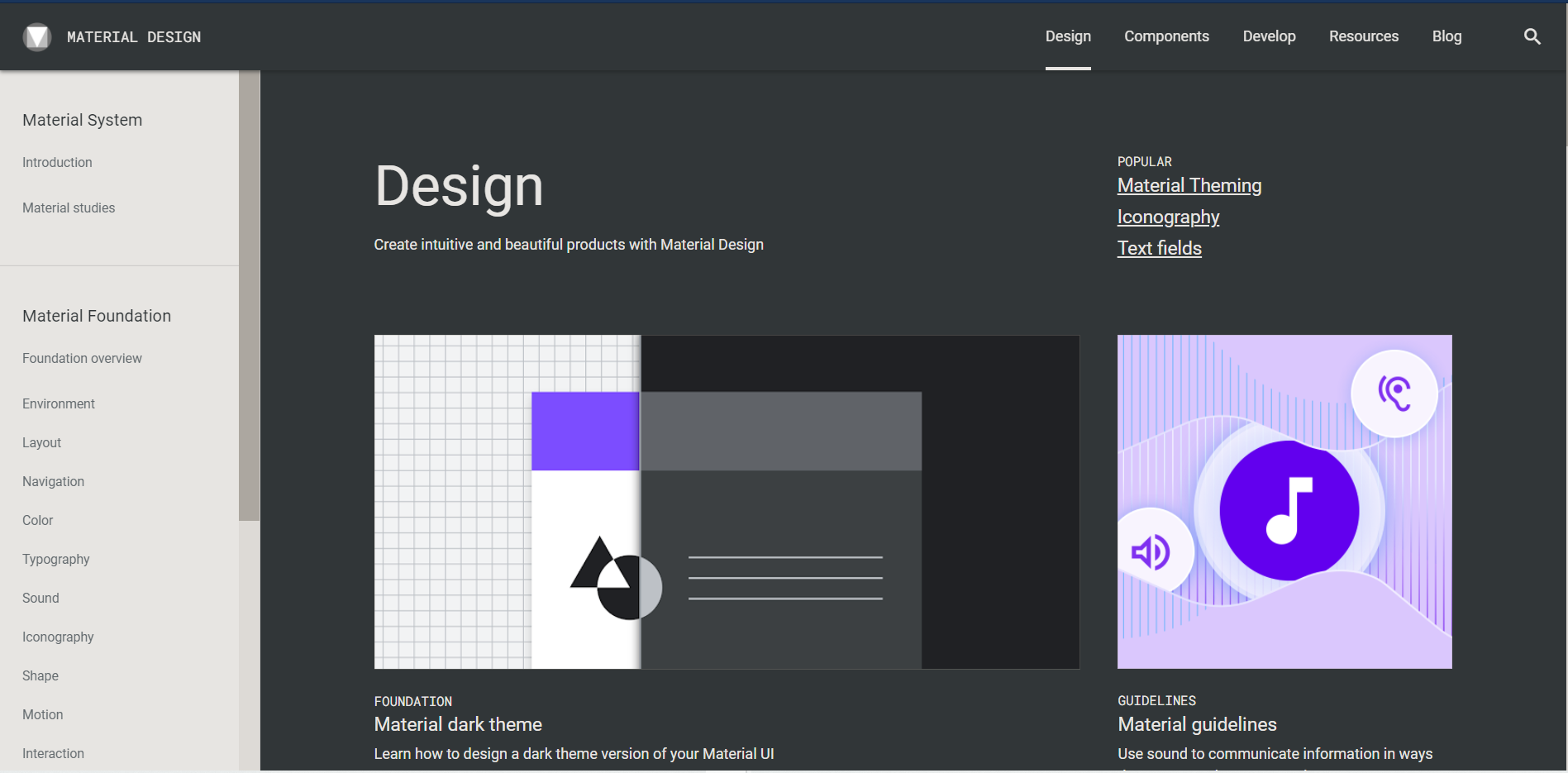
Task: Click the FOUNDATION label text
Action: (412, 701)
